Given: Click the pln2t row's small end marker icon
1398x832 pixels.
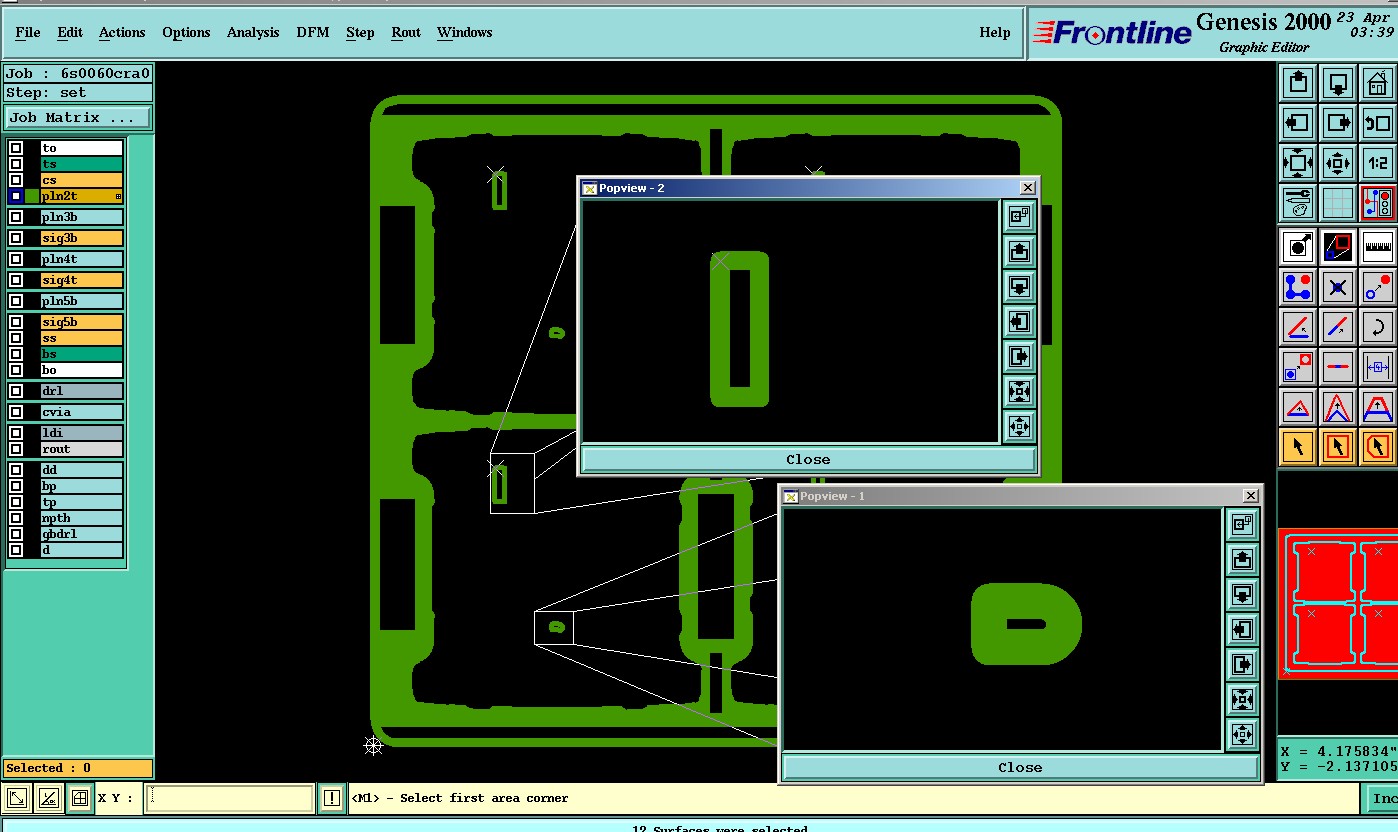Looking at the screenshot, I should click(x=118, y=196).
